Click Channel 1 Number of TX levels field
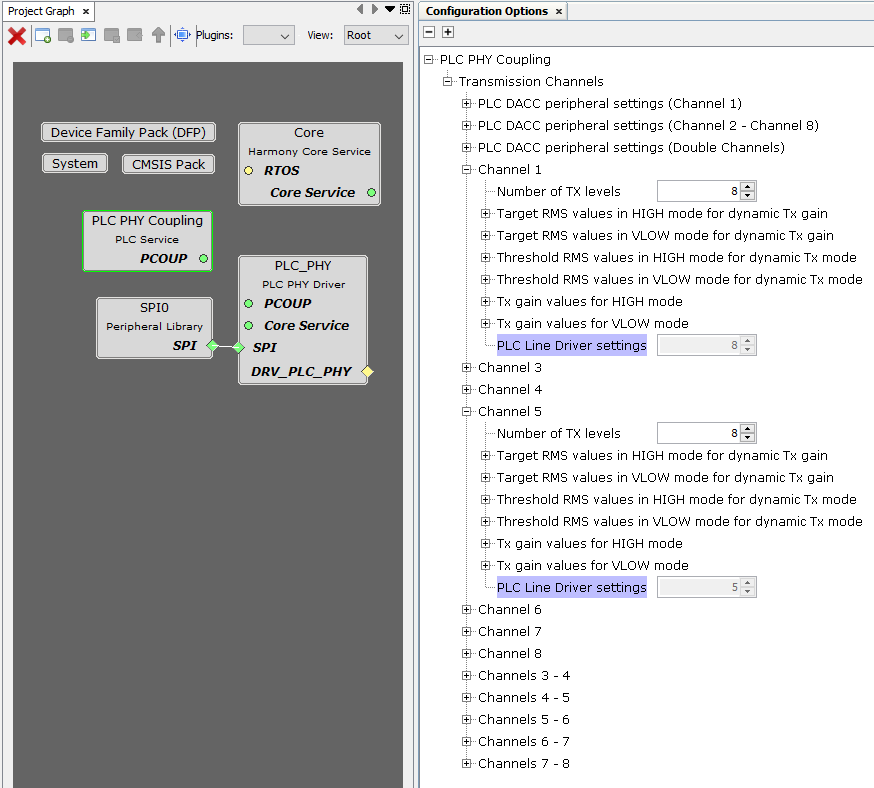The height and width of the screenshot is (788, 874). point(698,192)
